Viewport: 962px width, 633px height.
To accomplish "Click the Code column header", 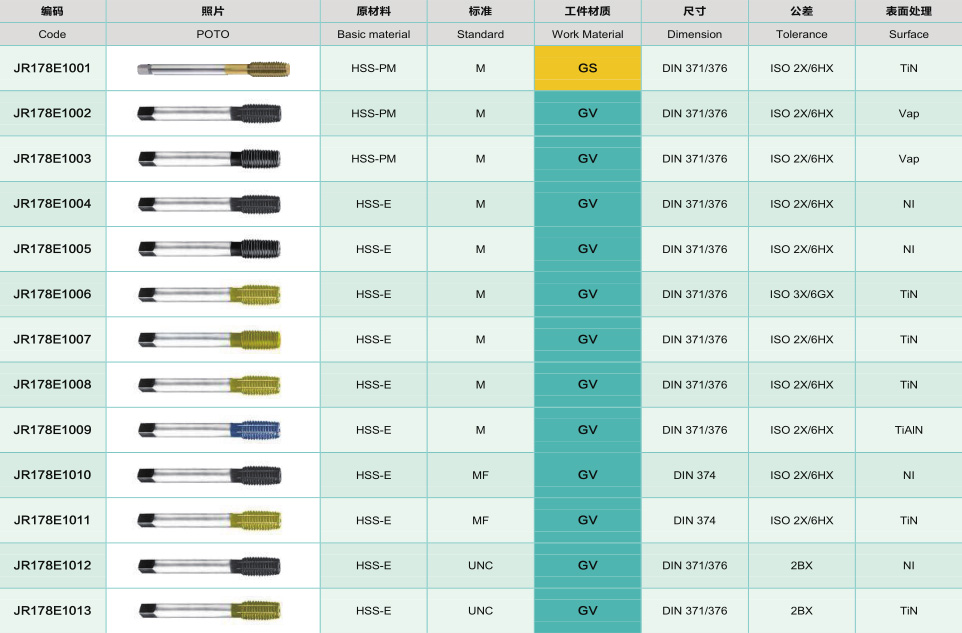I will point(52,34).
